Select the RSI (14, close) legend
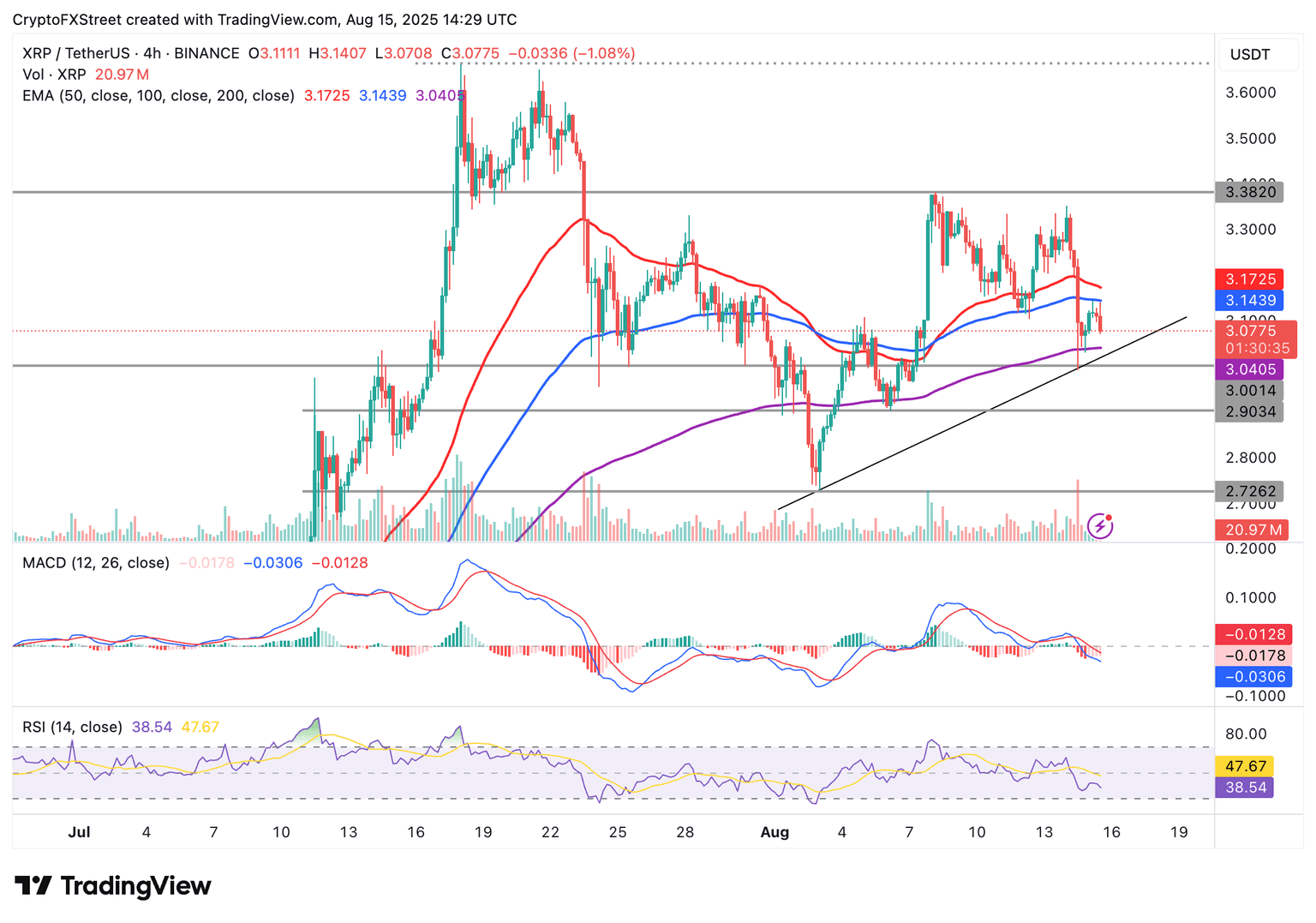The height and width of the screenshot is (923, 1316). (72, 727)
